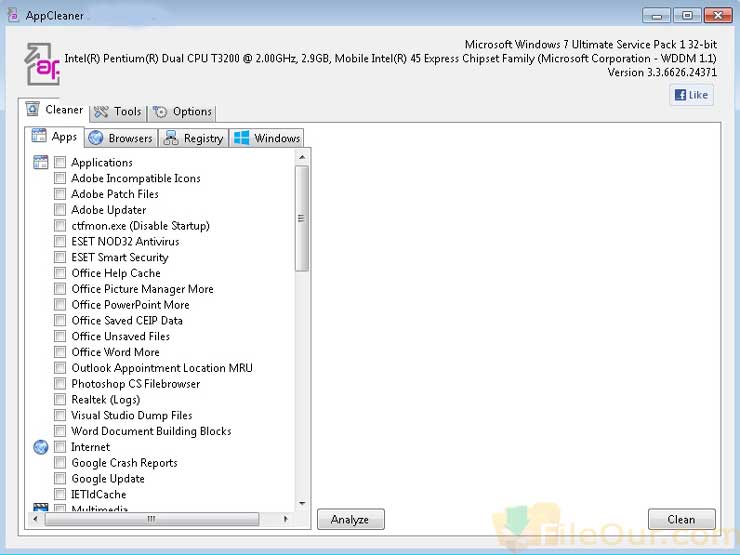740x555 pixels.
Task: Maximize the AppCleaner window
Action: click(687, 16)
